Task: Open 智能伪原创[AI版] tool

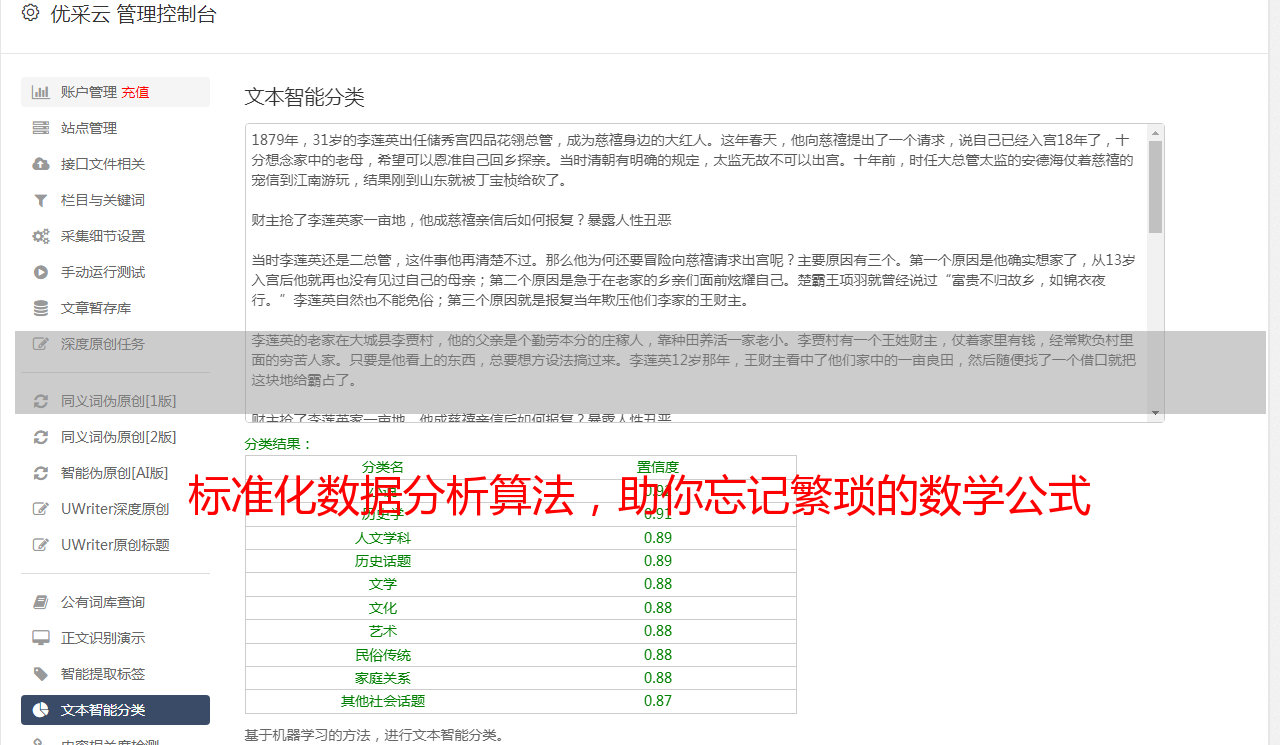Action: point(115,473)
